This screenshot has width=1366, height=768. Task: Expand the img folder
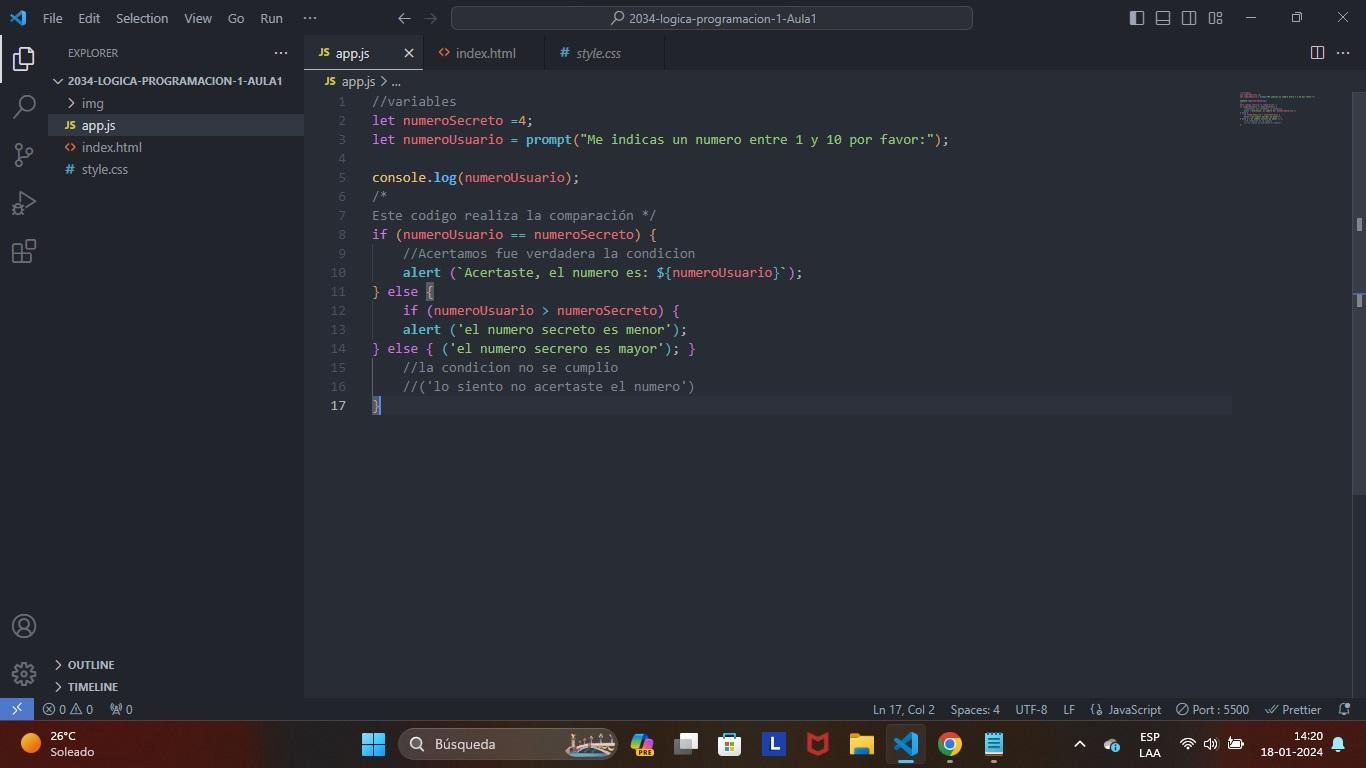click(92, 103)
